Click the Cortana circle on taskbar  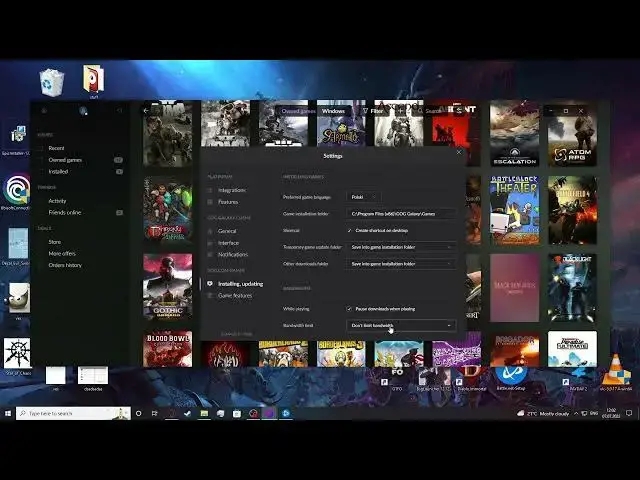[x=138, y=413]
